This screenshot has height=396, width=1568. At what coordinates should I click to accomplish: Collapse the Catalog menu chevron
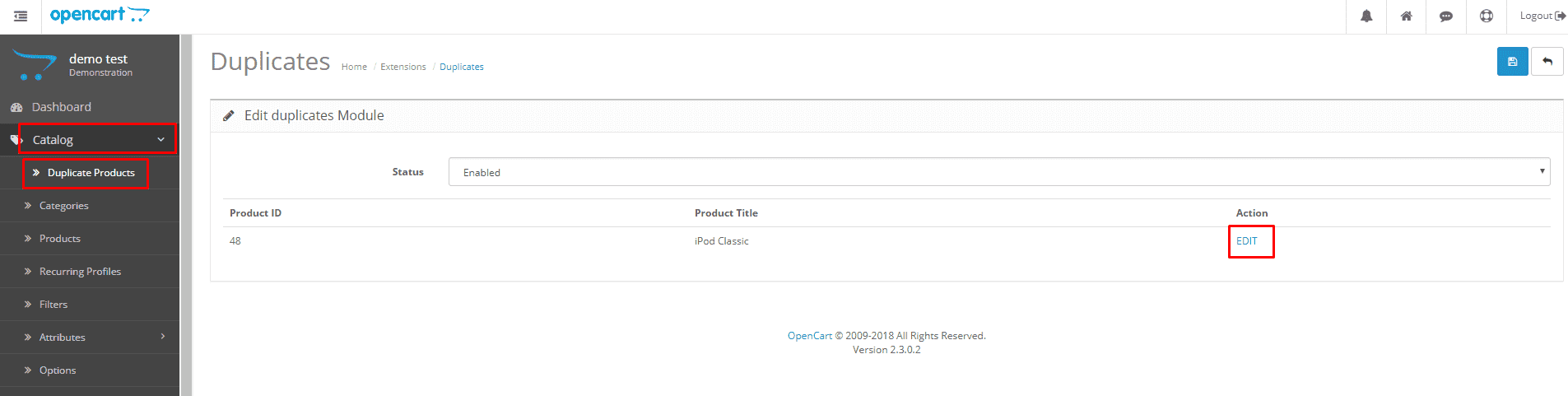pos(161,140)
